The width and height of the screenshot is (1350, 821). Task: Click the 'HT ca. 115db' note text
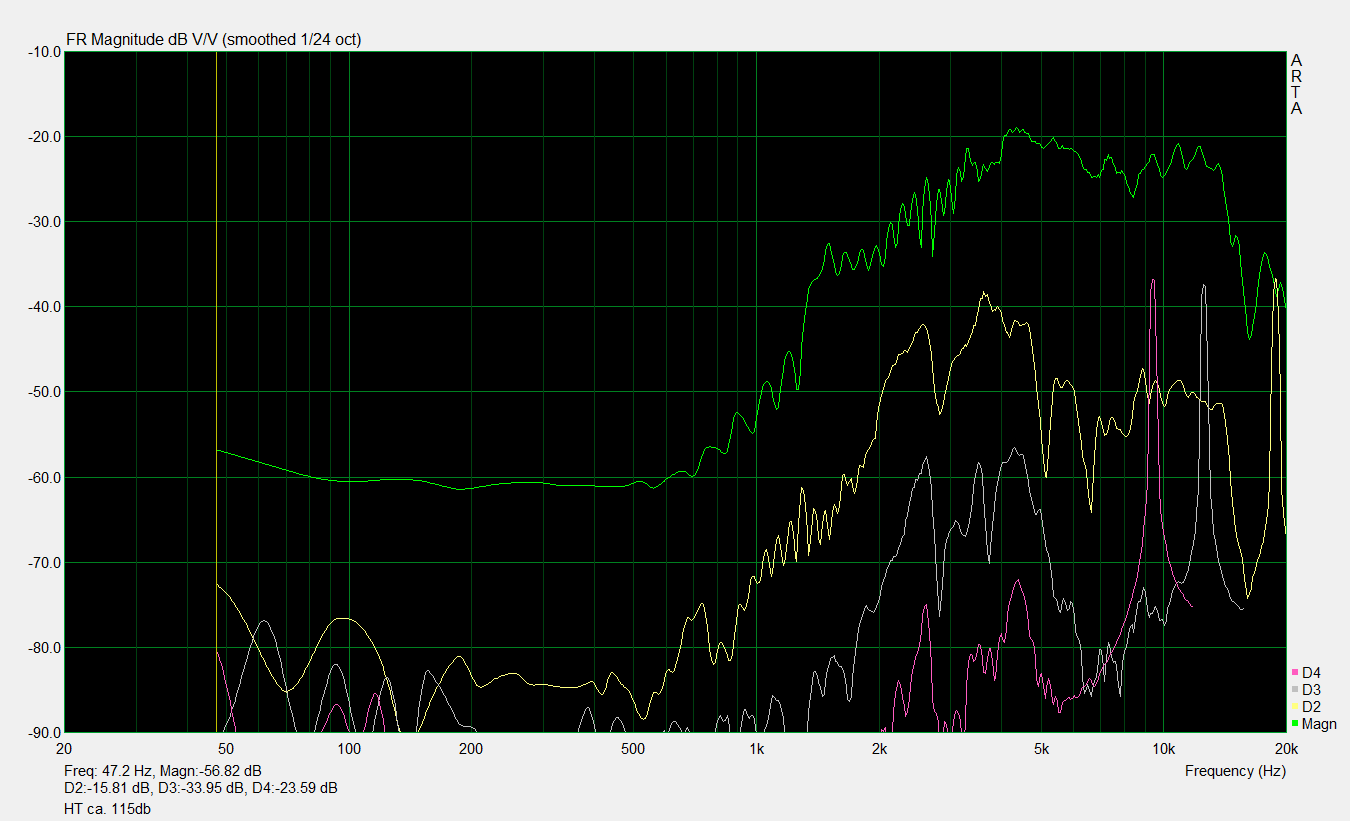point(107,808)
